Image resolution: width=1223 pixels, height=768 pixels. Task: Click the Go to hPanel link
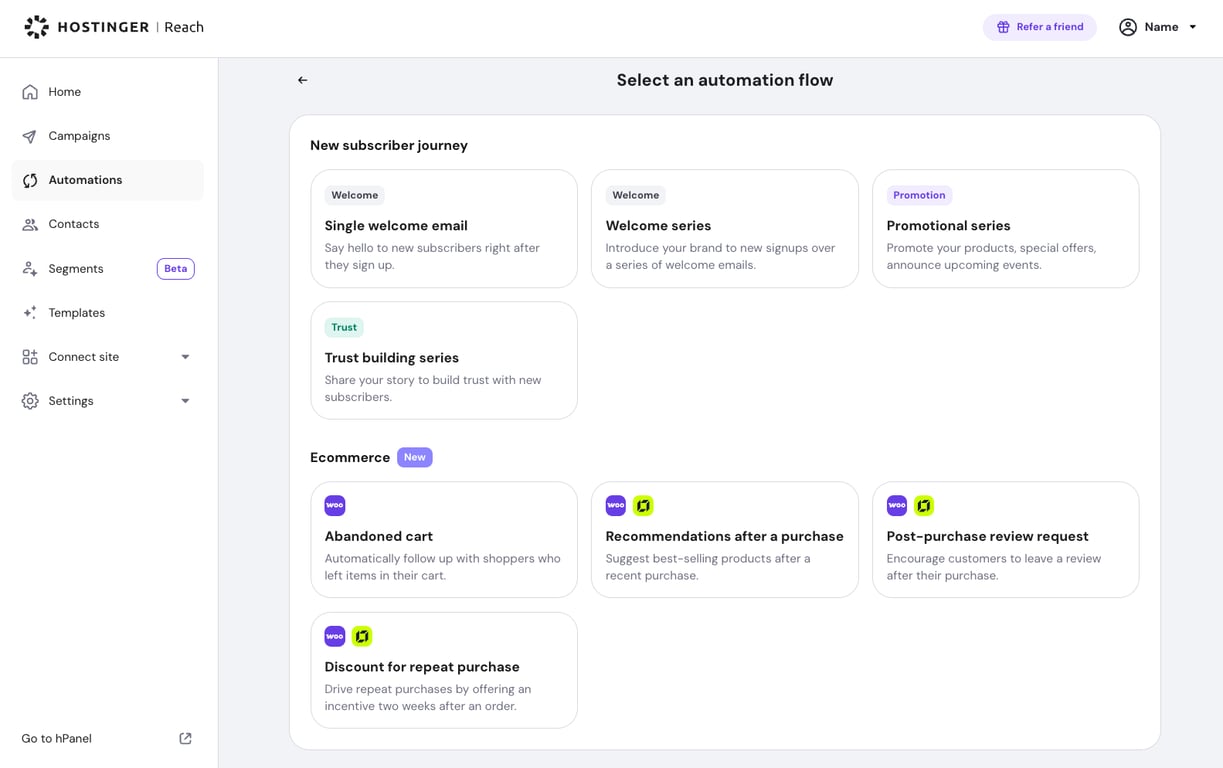pos(56,738)
